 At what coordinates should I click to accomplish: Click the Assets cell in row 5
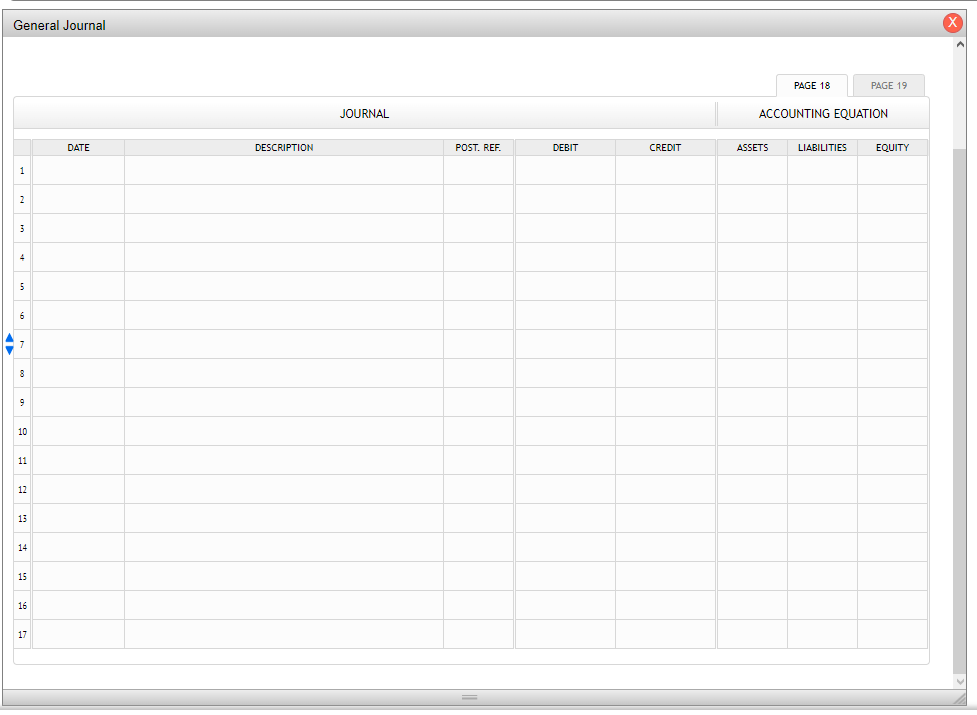coord(752,286)
